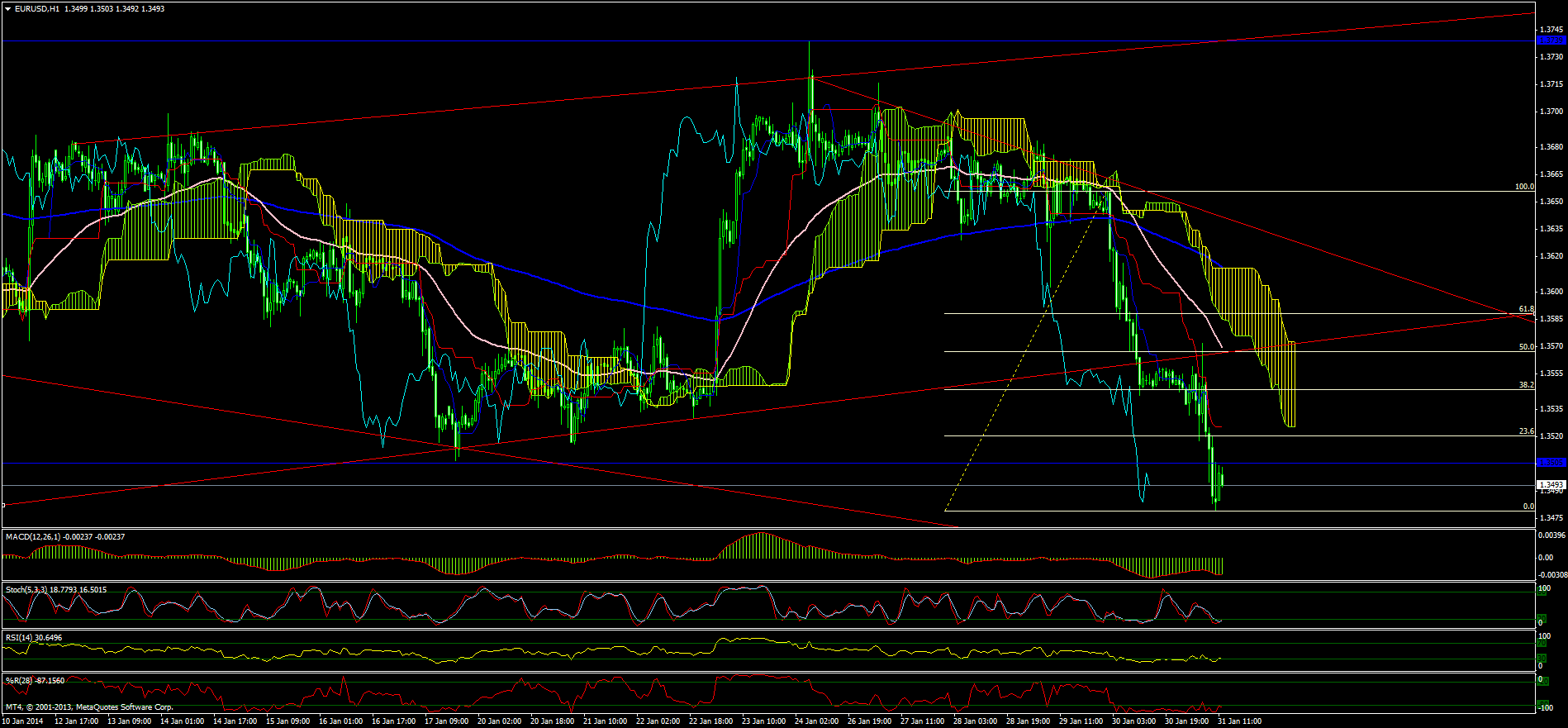1568x728 pixels.
Task: Click the 15 Jan 09:00 time axis label
Action: point(287,721)
